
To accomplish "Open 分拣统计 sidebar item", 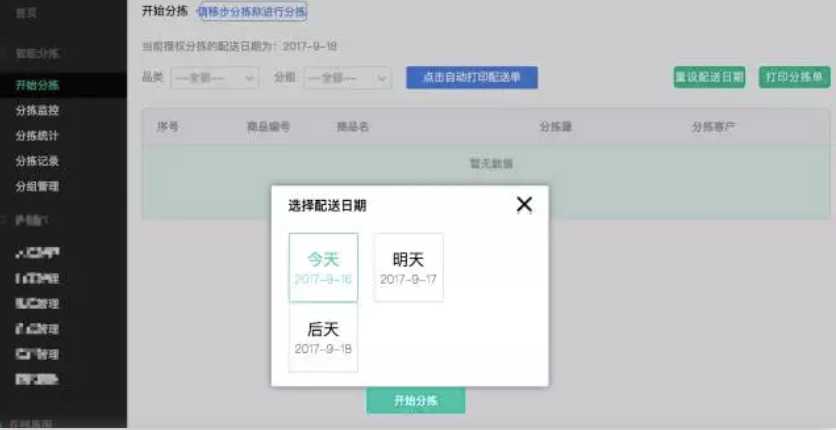I will pyautogui.click(x=38, y=136).
